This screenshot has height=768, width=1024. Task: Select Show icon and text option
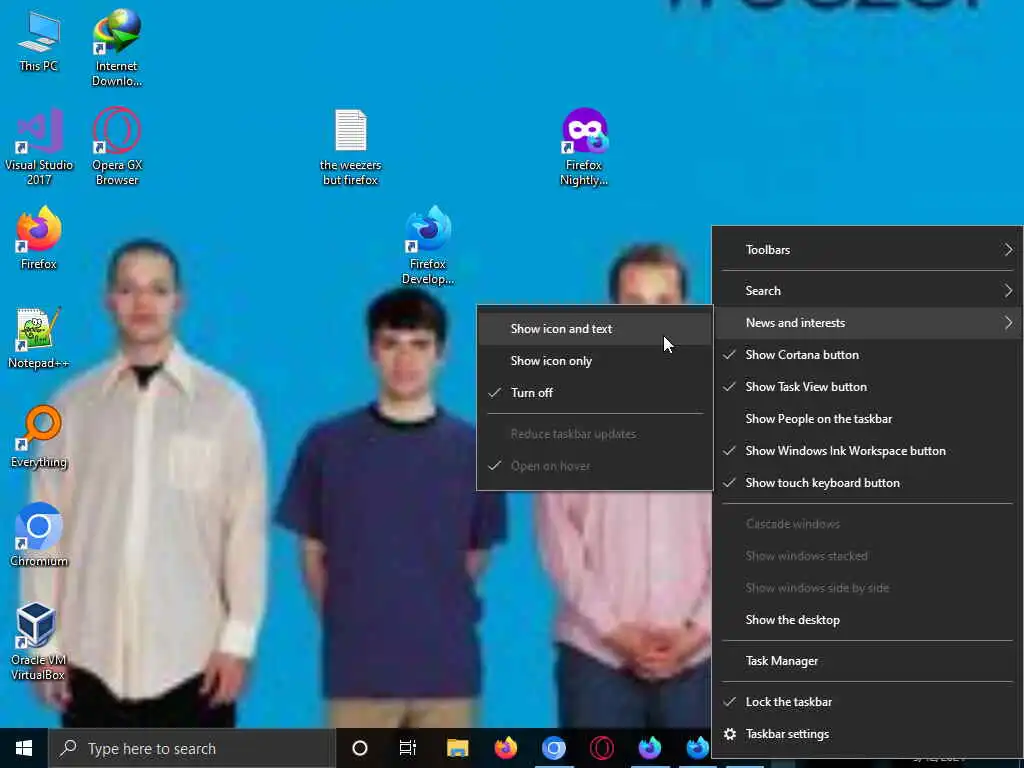[595, 328]
